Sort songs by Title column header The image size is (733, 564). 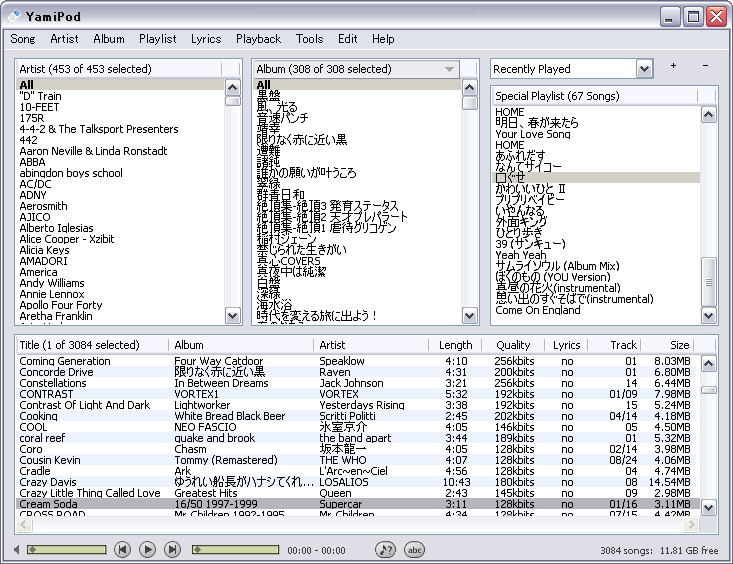coord(92,345)
